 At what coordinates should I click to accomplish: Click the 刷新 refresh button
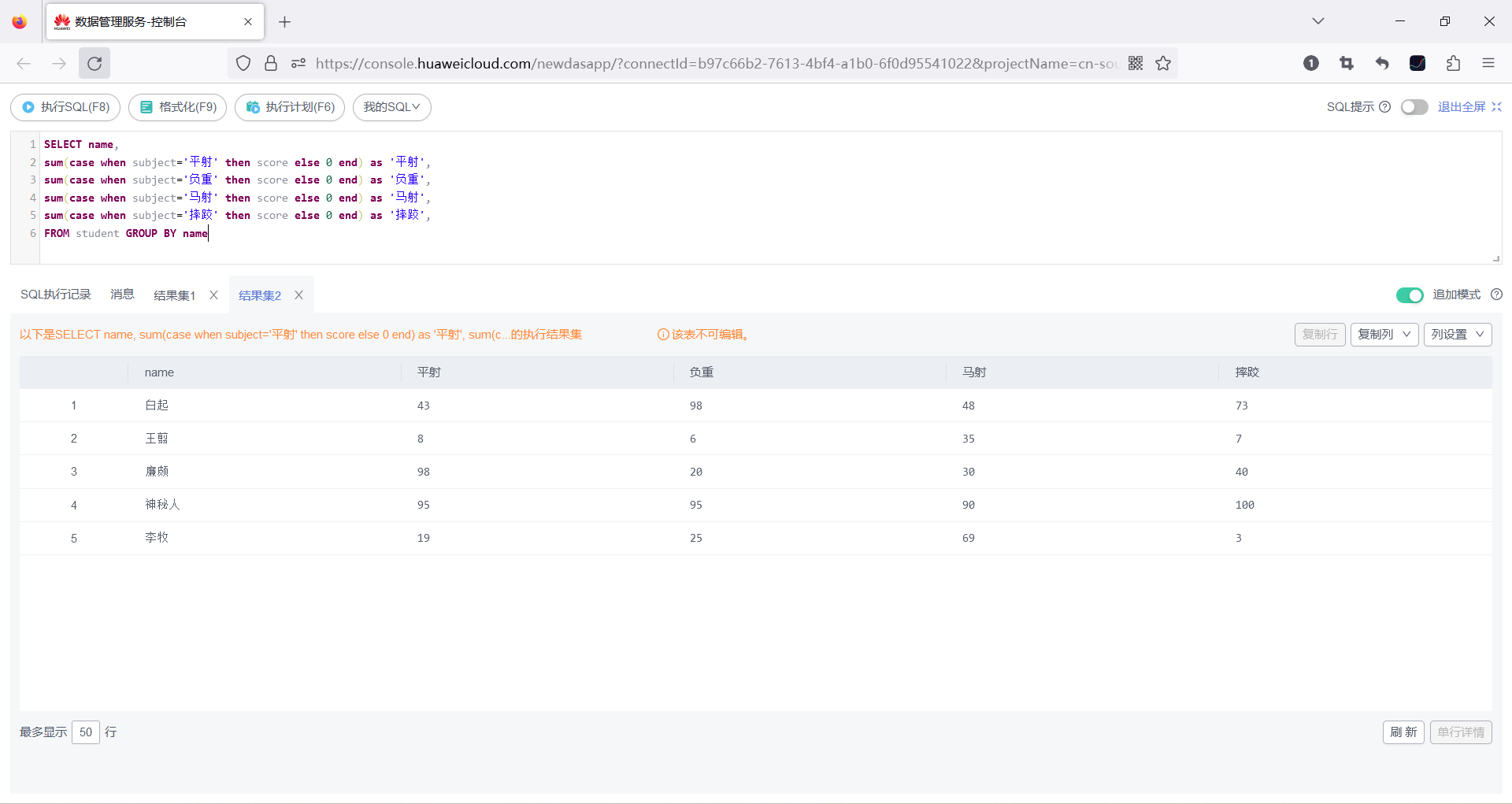1403,732
